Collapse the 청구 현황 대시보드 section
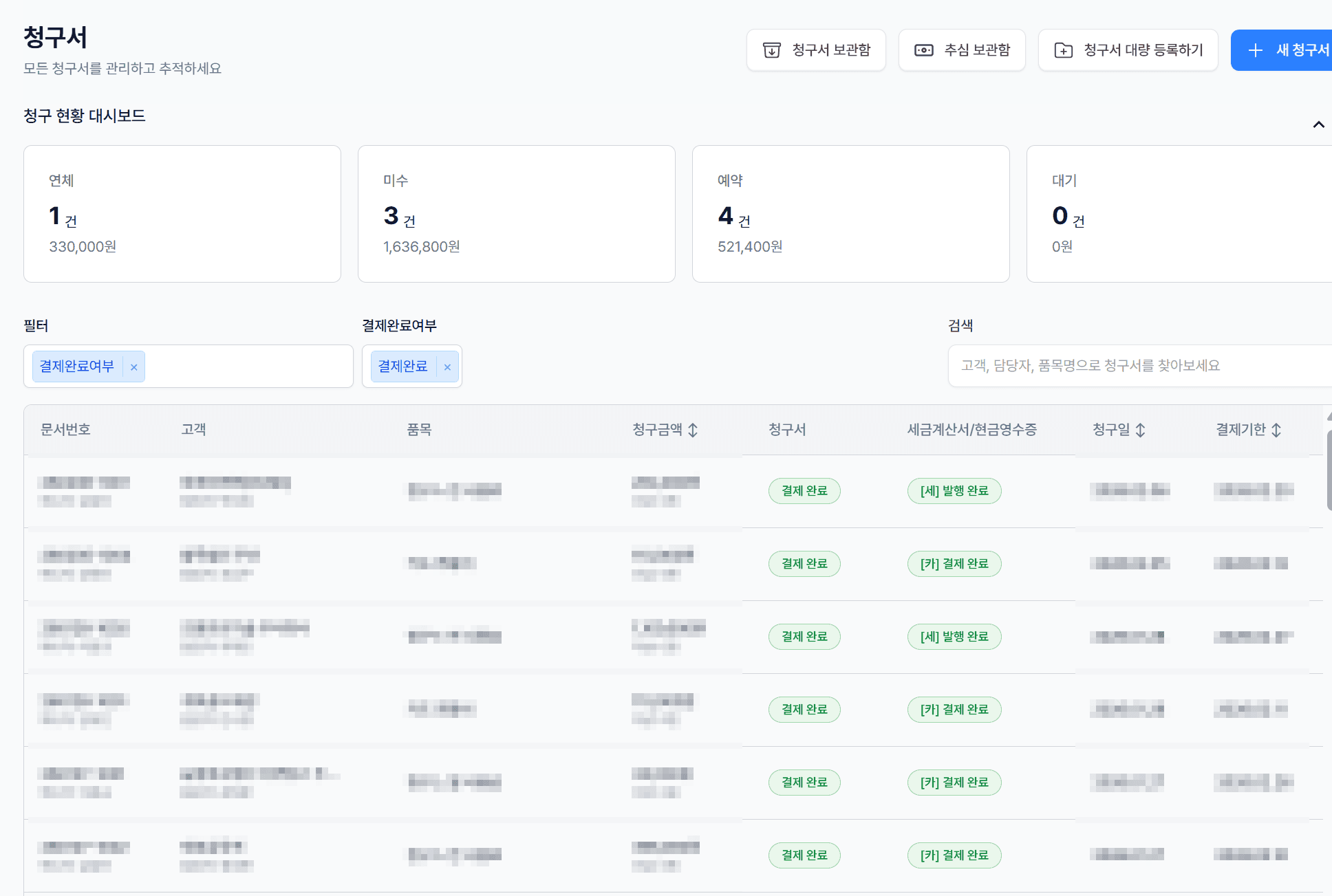The height and width of the screenshot is (896, 1332). [1318, 124]
